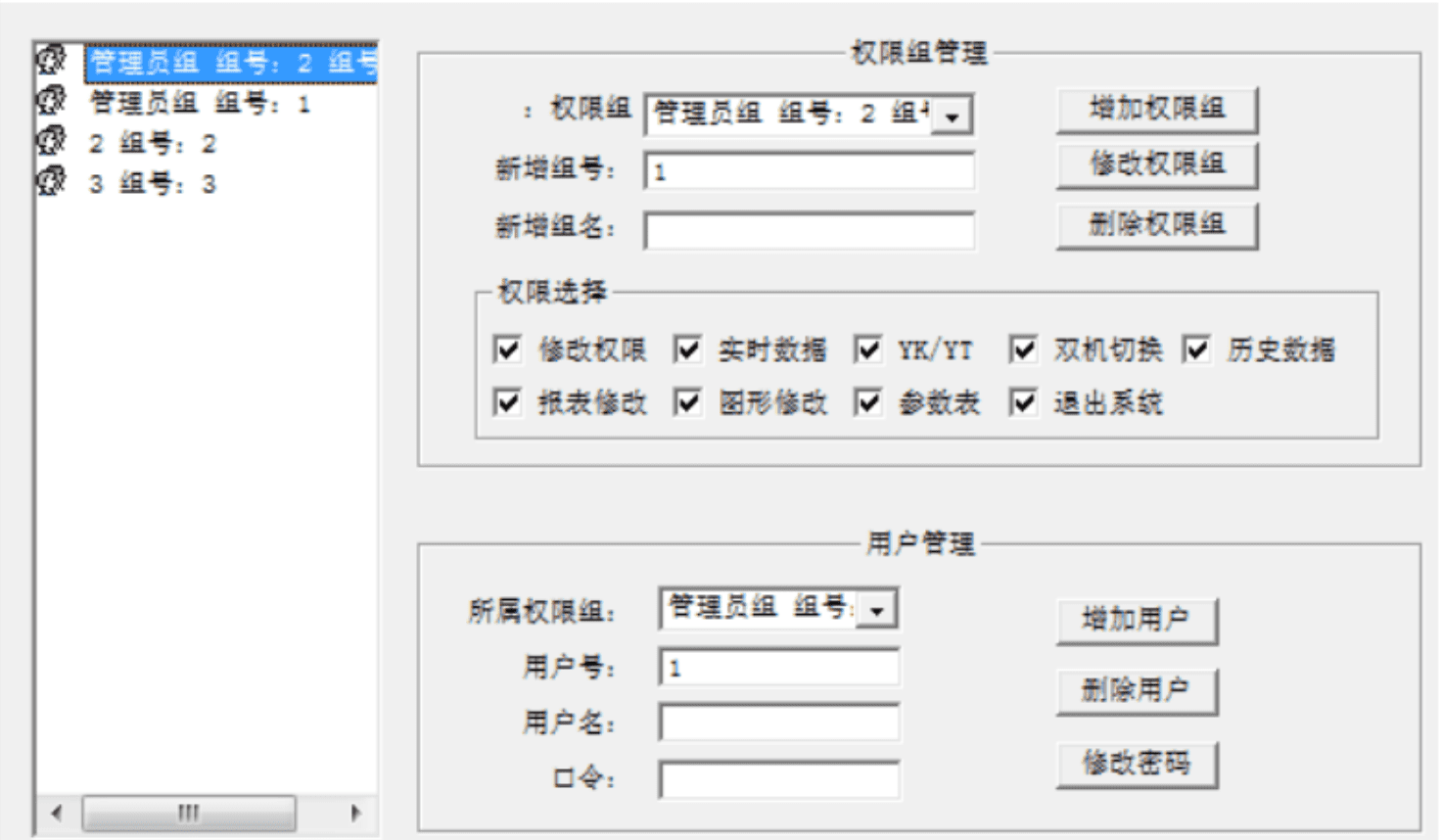Focus the 口令 password field

(x=779, y=780)
